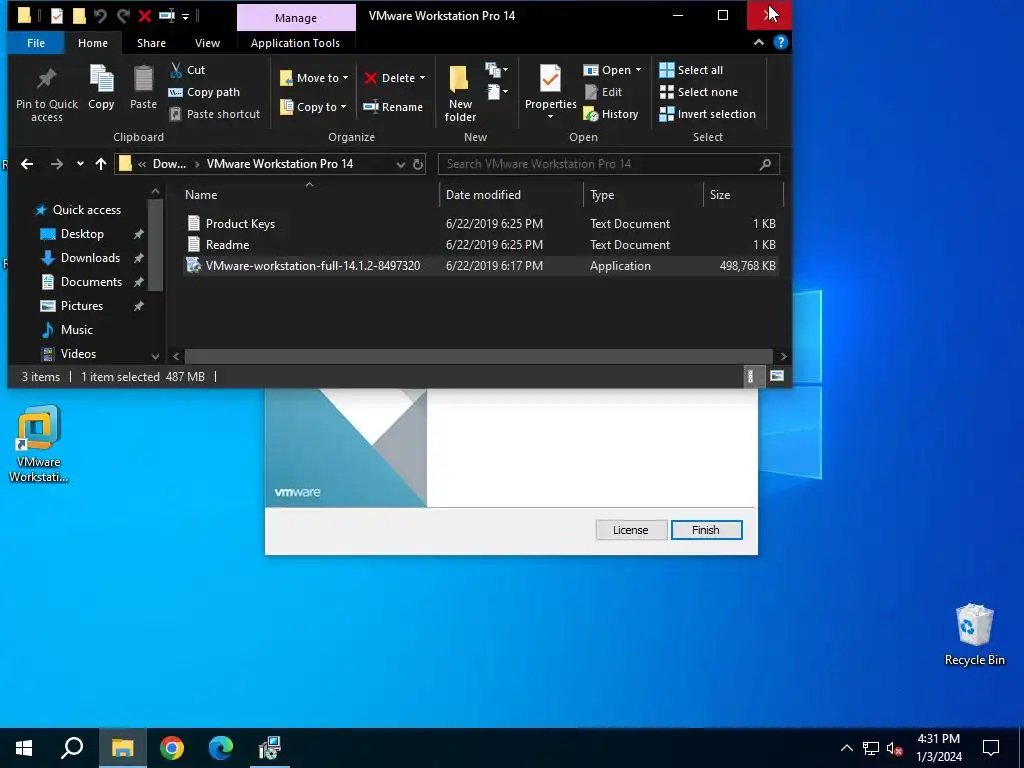The width and height of the screenshot is (1024, 768).
Task: Click the search magnifier icon
Action: pyautogui.click(x=765, y=164)
